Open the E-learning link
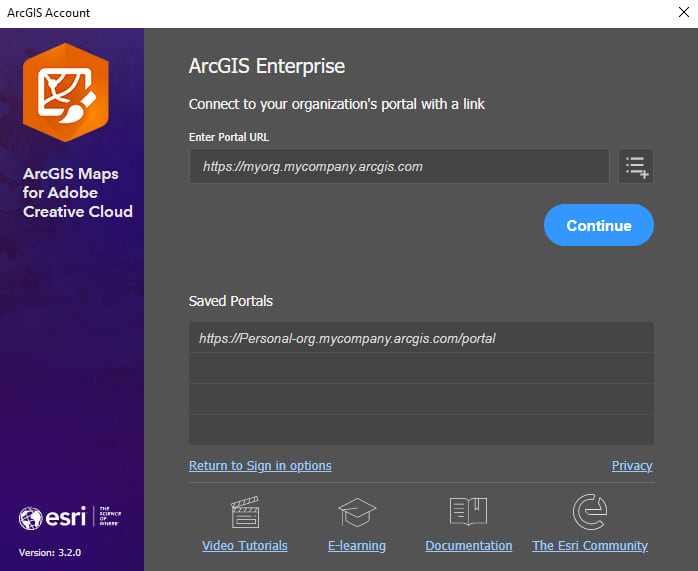The width and height of the screenshot is (698, 571). 357,546
